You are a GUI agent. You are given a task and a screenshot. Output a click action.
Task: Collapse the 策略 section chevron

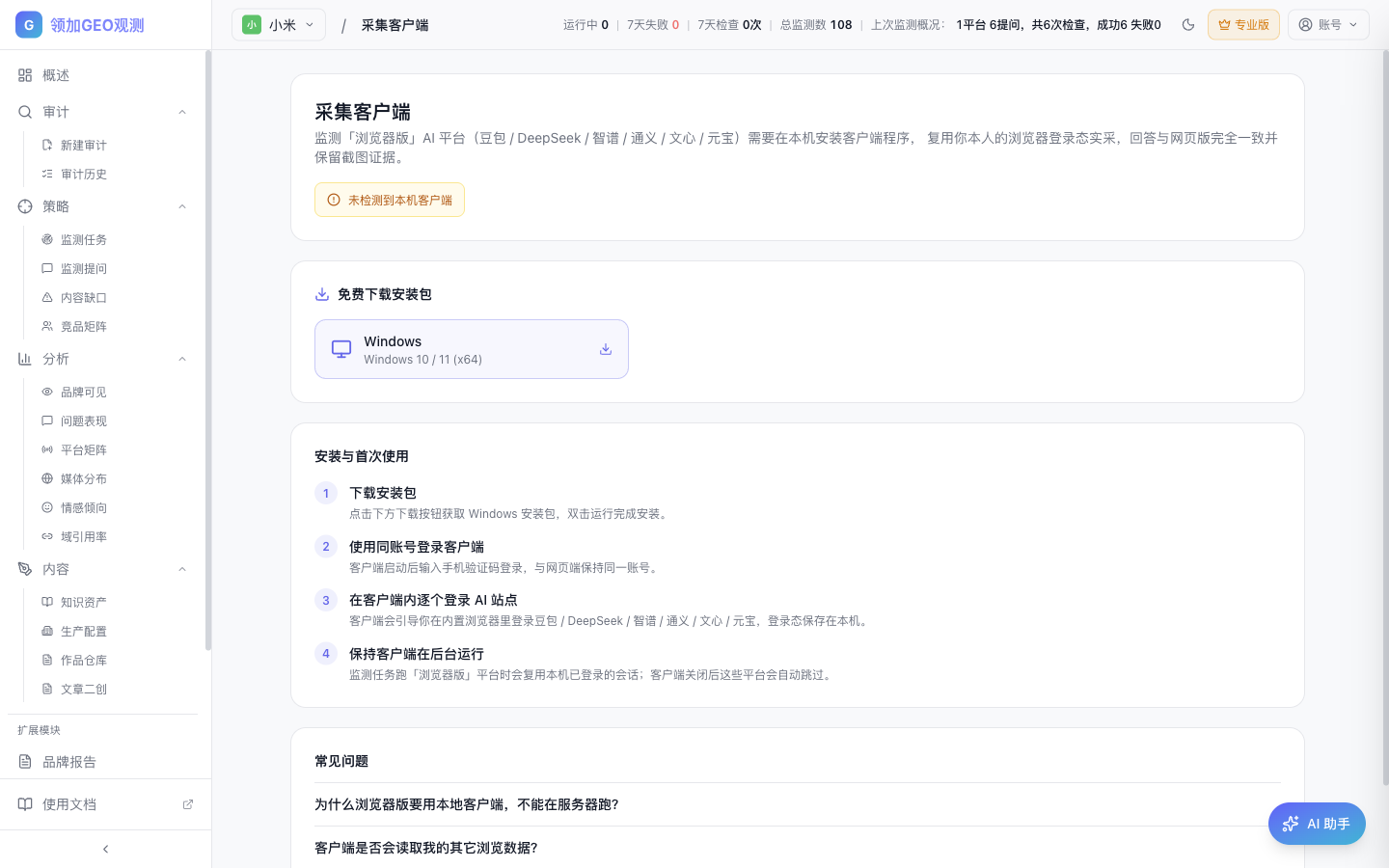pos(182,206)
